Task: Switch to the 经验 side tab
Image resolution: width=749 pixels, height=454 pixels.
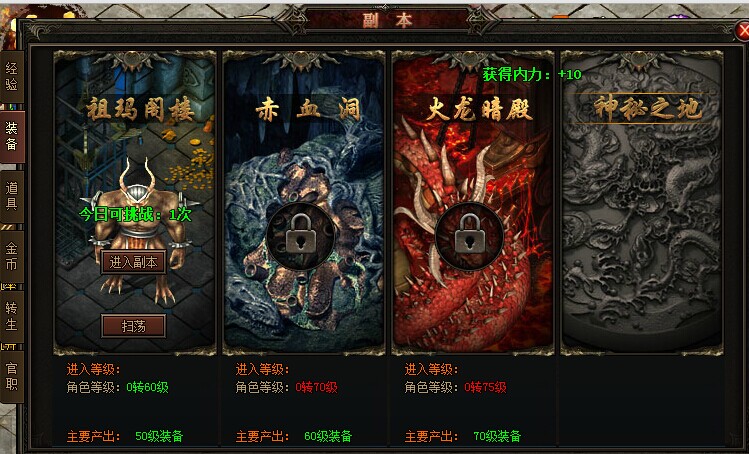Action: (x=11, y=76)
